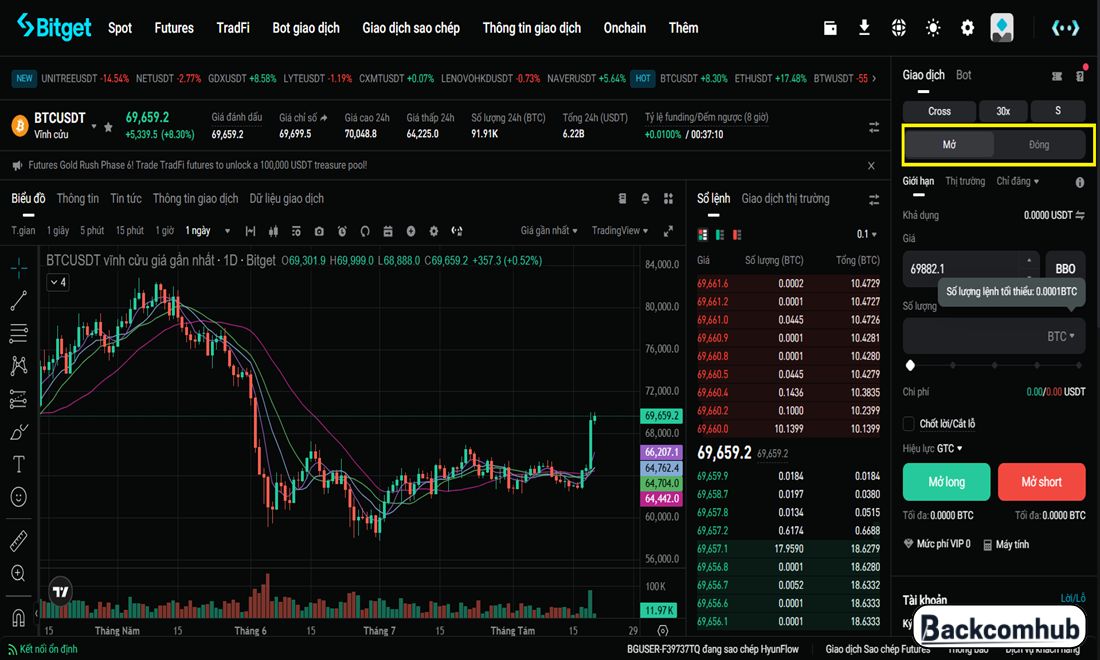Click the price alert bell icon

pyautogui.click(x=645, y=198)
